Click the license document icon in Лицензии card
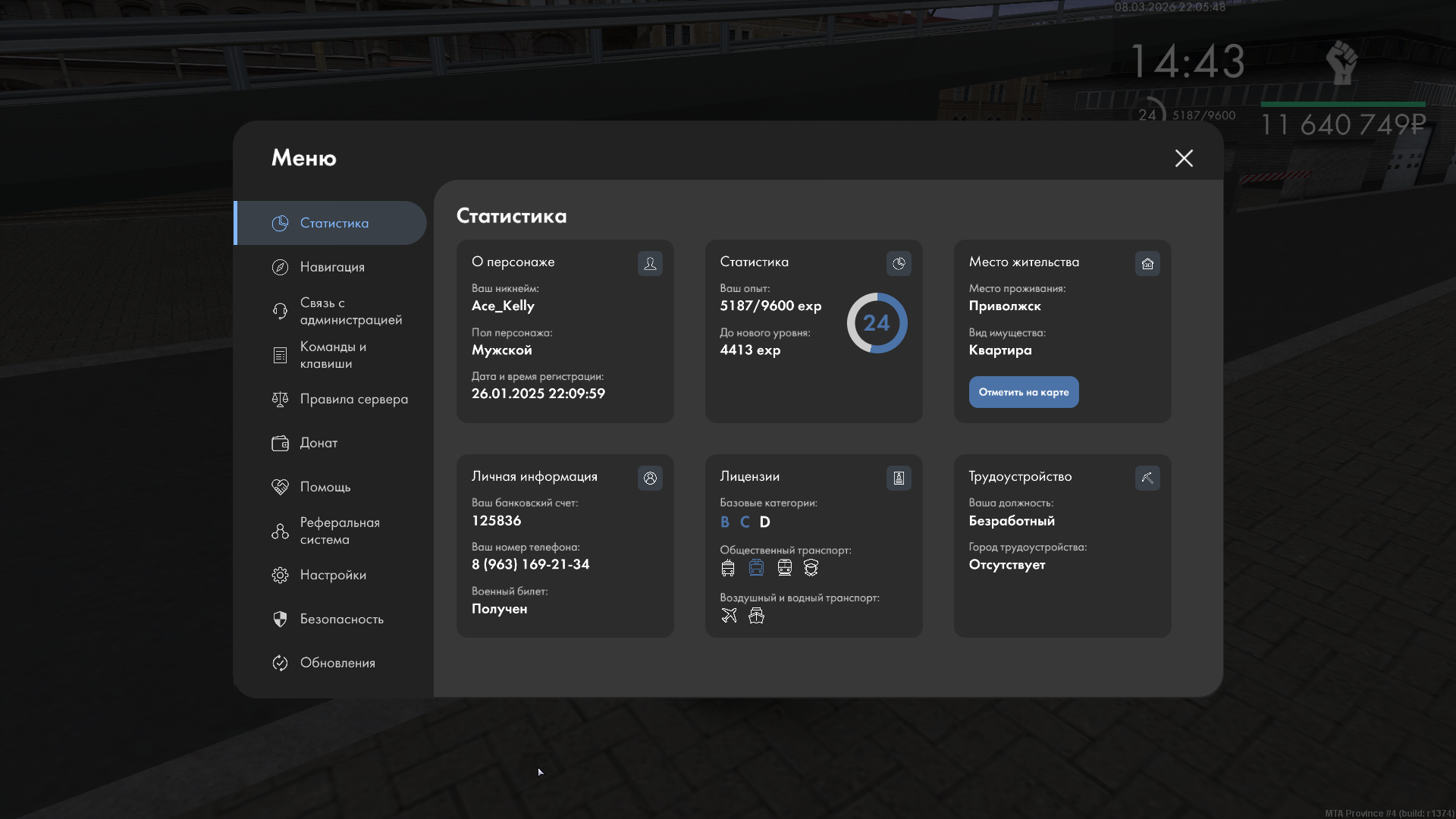The image size is (1456, 819). (x=899, y=478)
